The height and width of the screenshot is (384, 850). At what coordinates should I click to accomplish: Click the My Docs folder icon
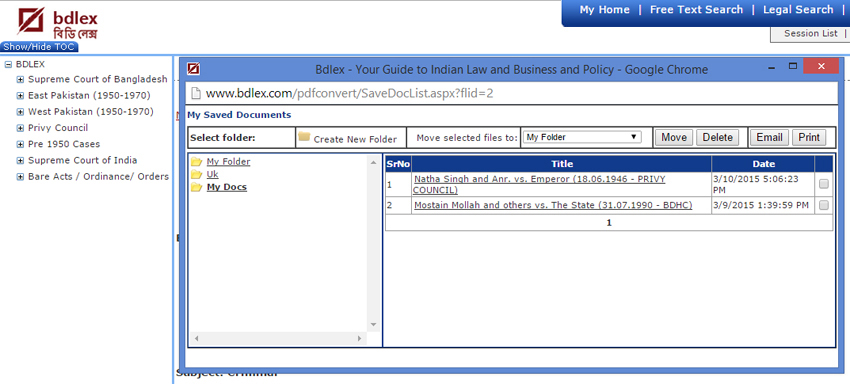[196, 187]
